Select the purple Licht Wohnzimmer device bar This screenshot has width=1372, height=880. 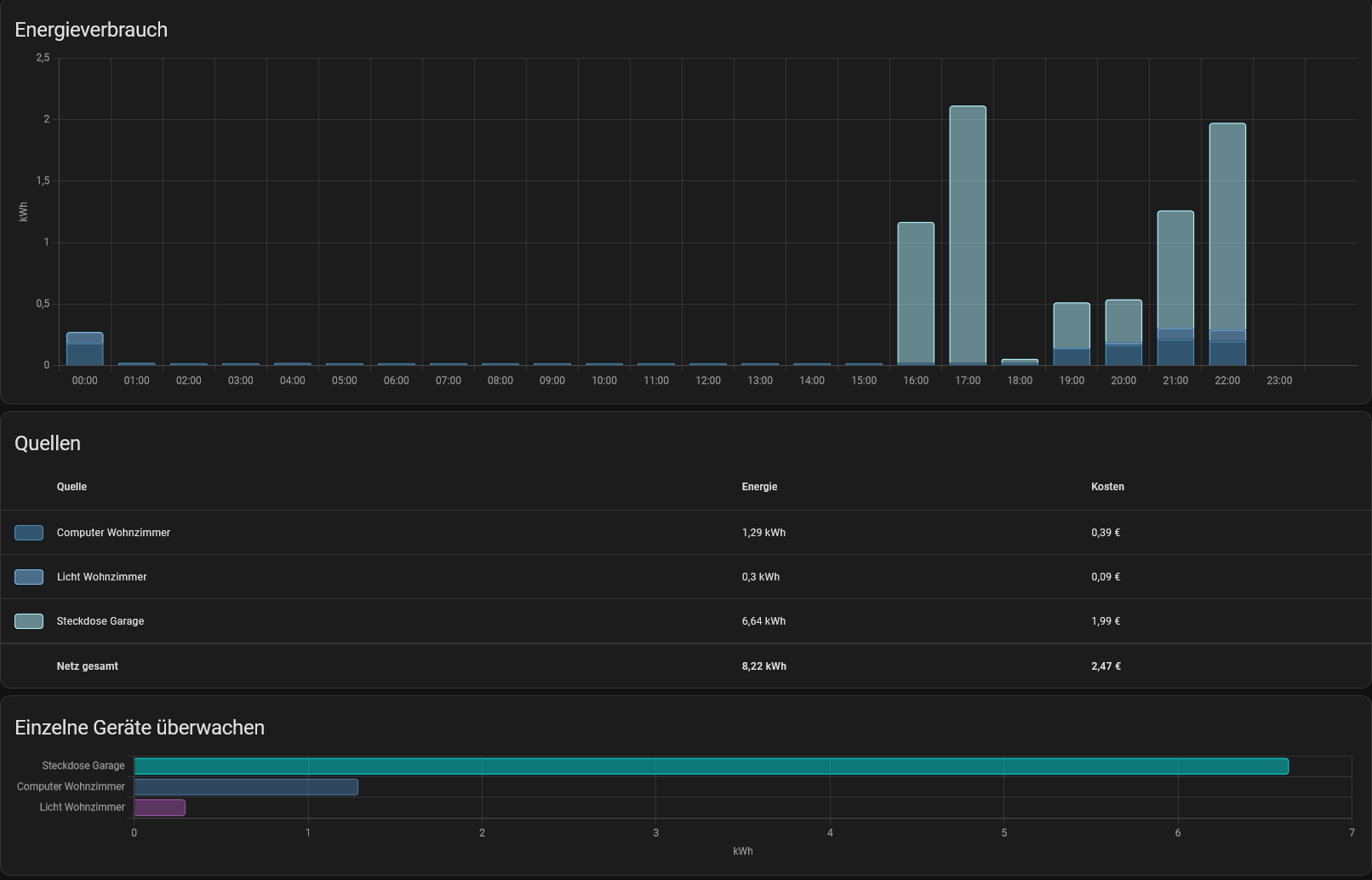tap(160, 808)
